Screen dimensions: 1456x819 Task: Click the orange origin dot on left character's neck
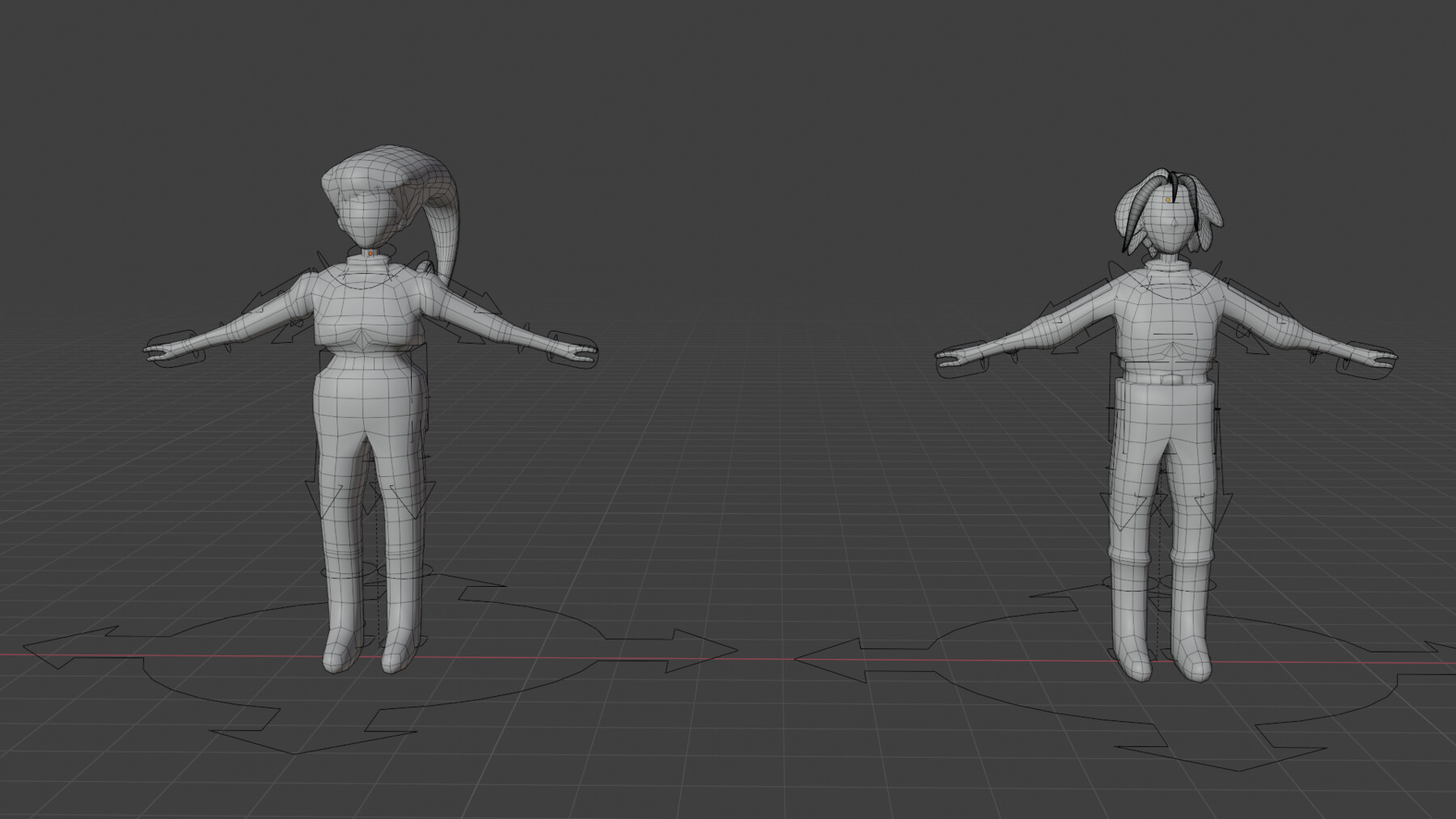pyautogui.click(x=368, y=255)
